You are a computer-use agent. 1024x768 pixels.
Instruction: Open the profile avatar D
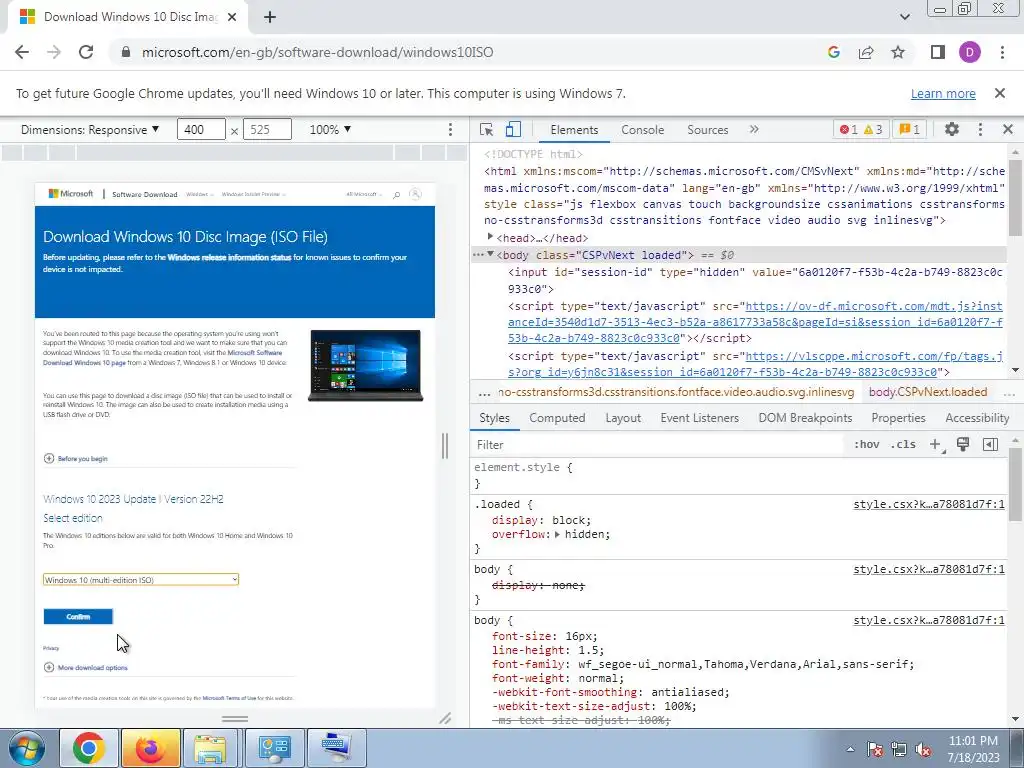(969, 52)
